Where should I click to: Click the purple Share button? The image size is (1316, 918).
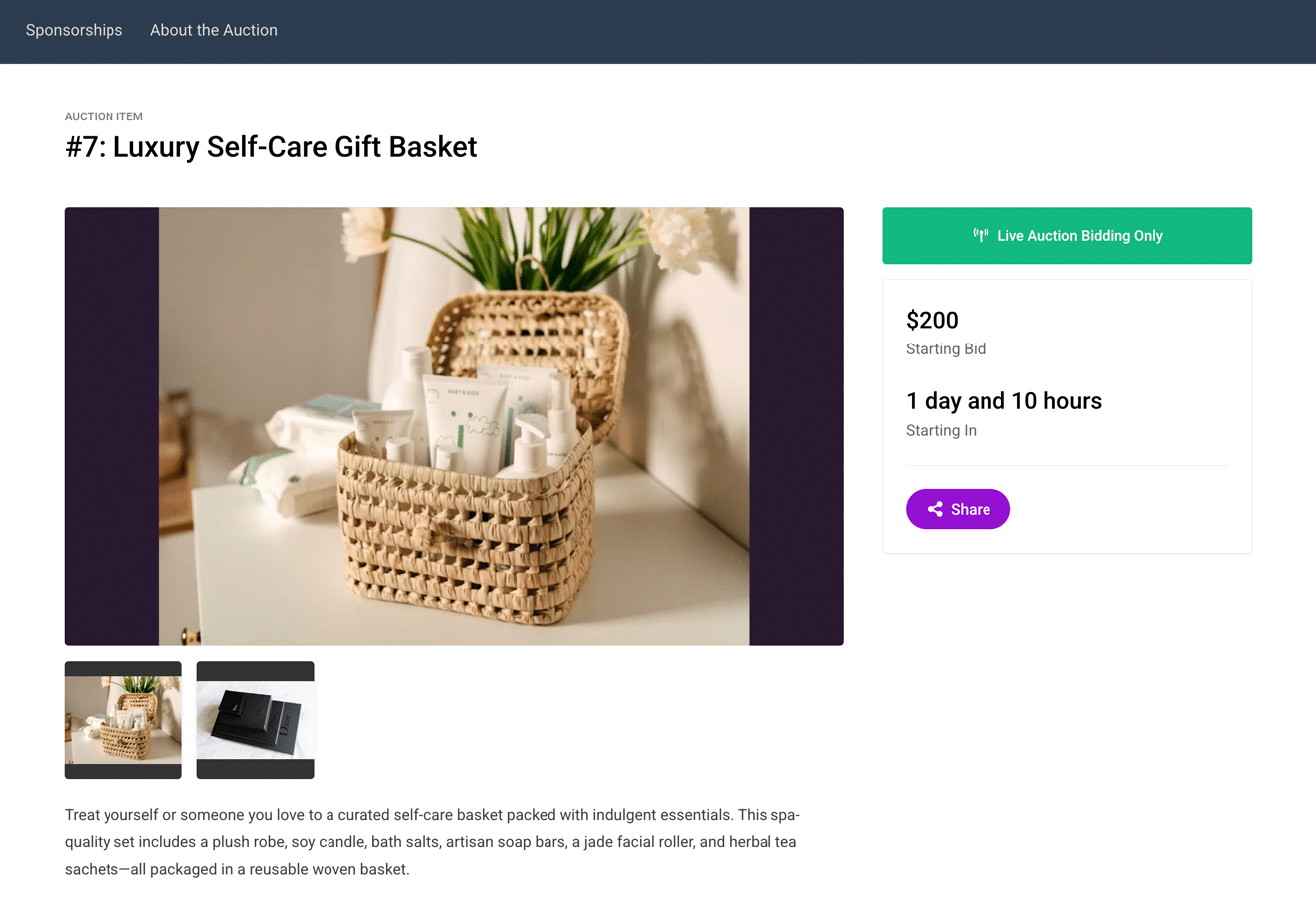(958, 509)
